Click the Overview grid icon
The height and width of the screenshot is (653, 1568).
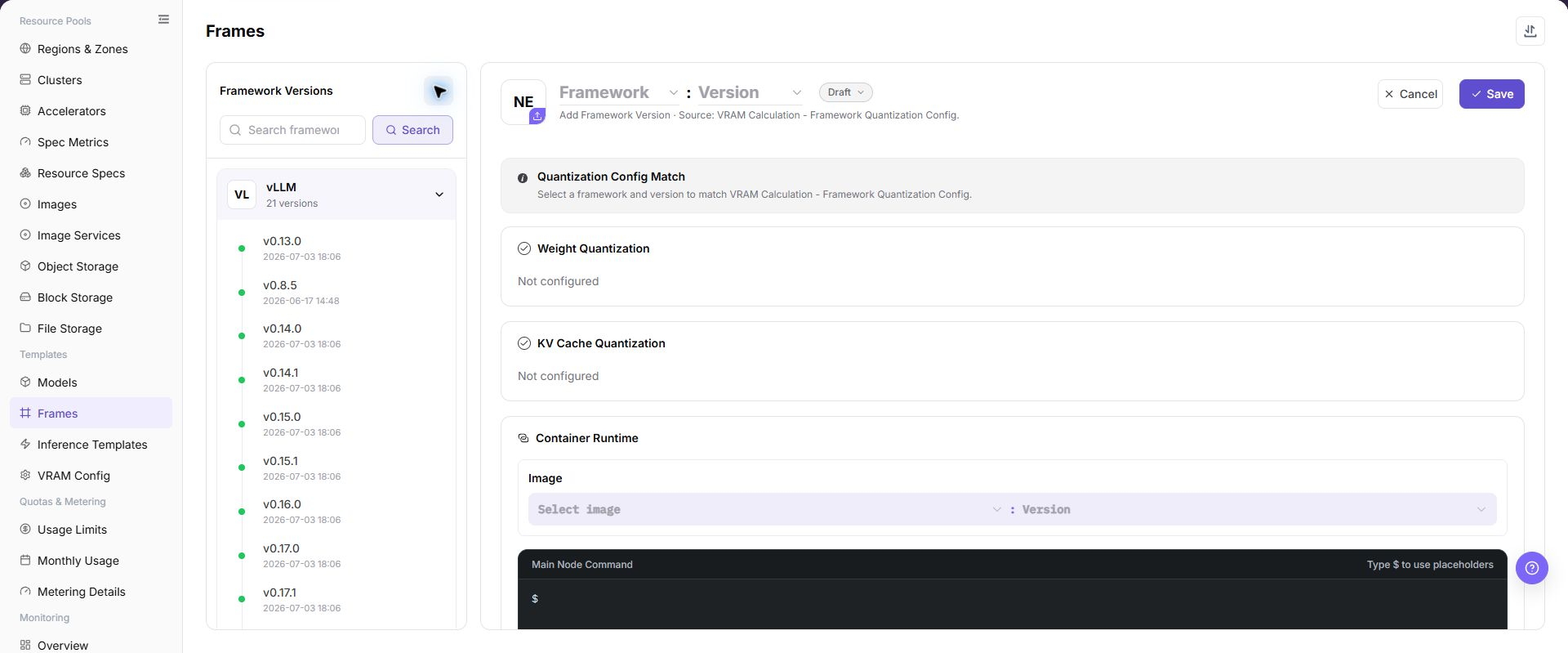(x=25, y=645)
